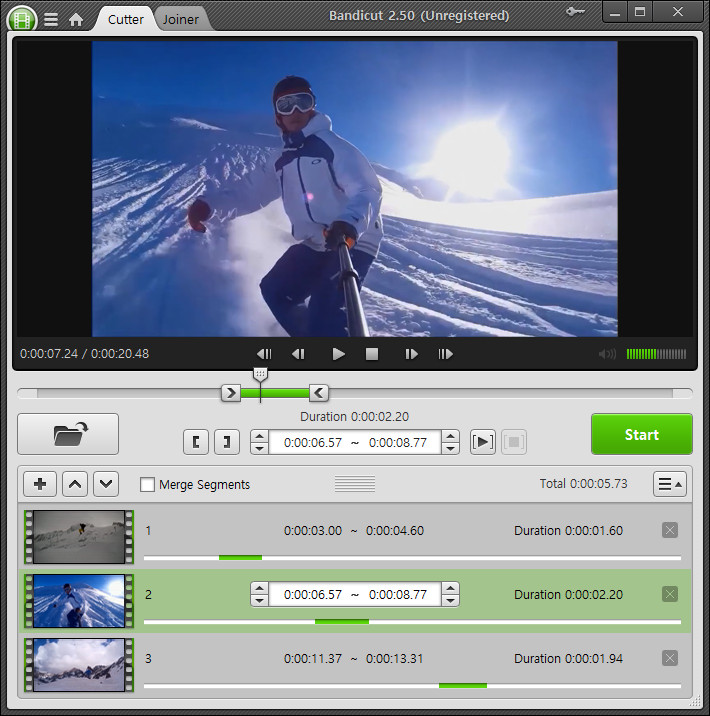Viewport: 710px width, 716px height.
Task: Click the 0:00:07.24 current time display
Action: click(49, 354)
